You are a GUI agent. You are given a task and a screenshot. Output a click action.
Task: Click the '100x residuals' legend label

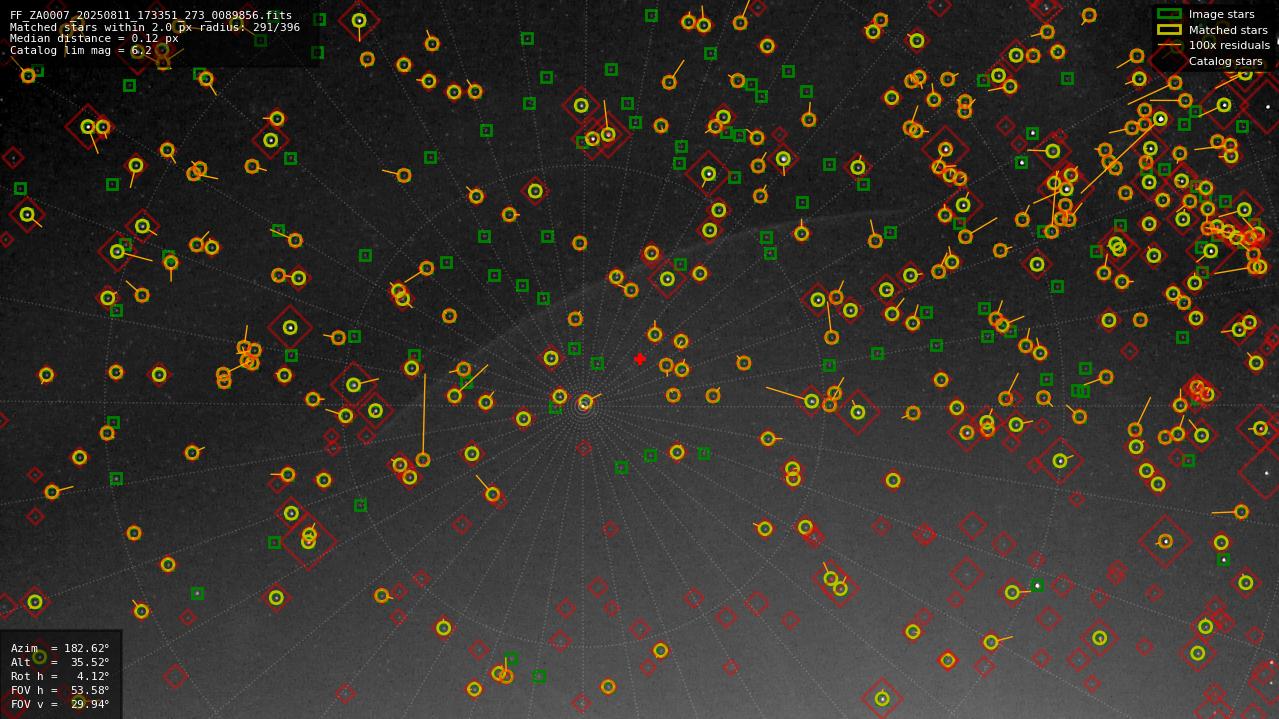point(1229,46)
